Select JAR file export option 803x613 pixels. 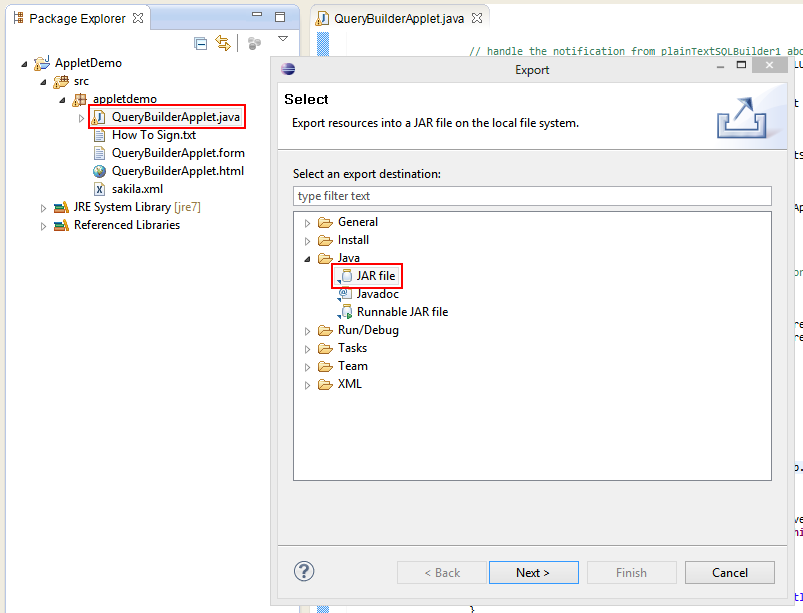point(375,276)
